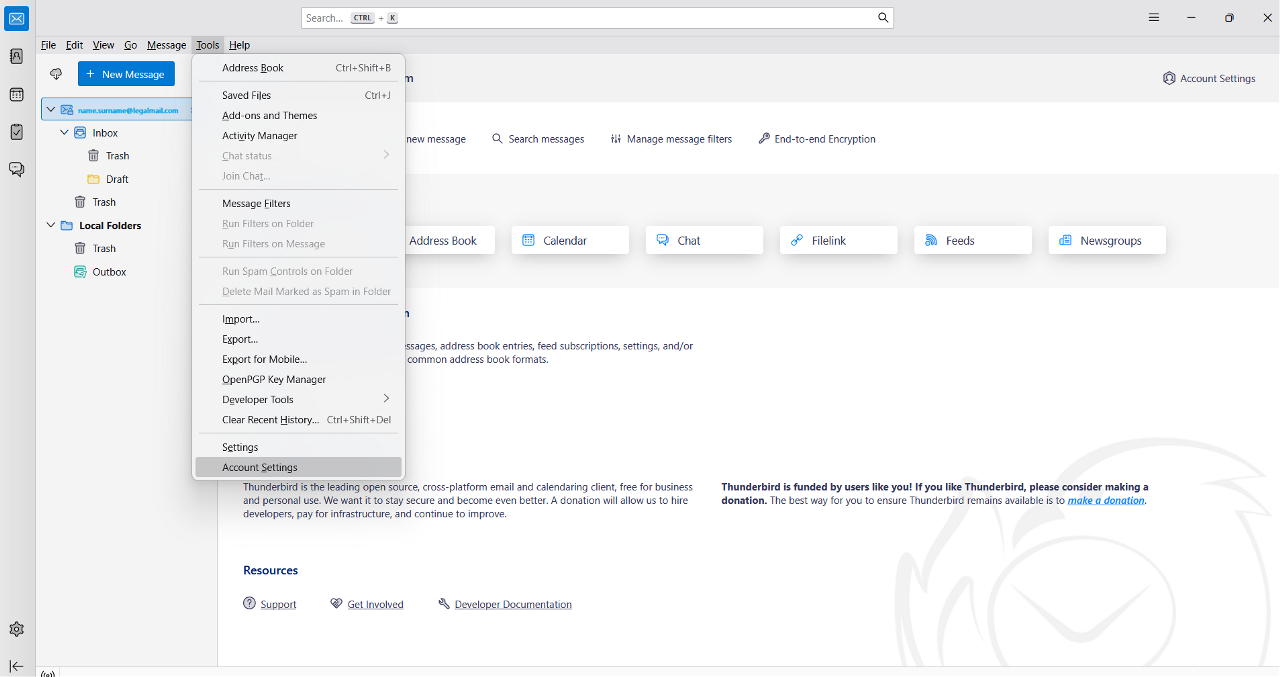This screenshot has height=677, width=1280.
Task: Open the Tasks spaces icon
Action: 16,132
